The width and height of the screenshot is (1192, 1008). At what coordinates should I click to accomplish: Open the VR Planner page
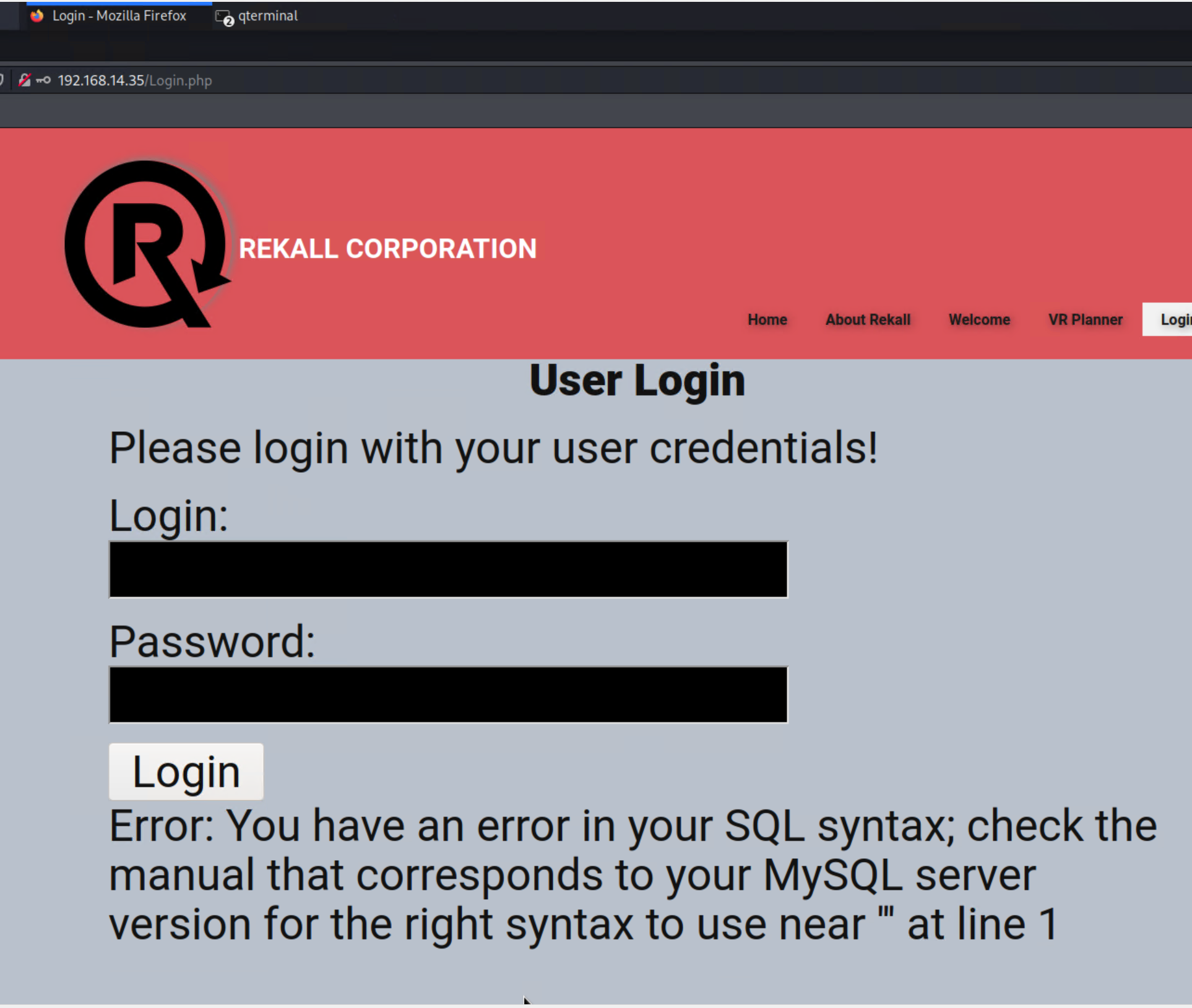(1084, 319)
